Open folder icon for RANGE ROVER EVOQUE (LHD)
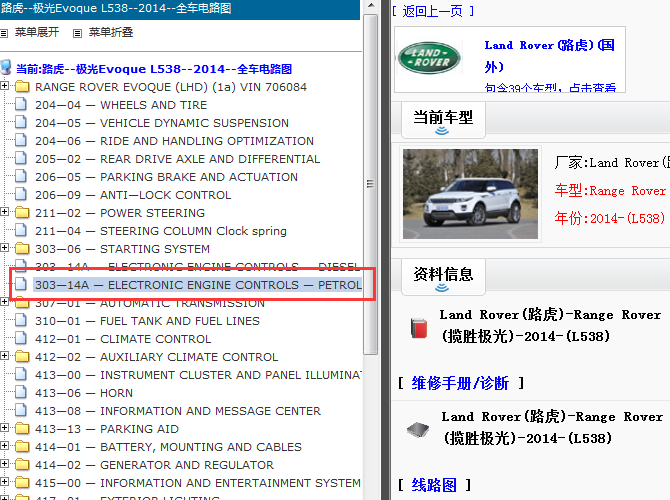 click(x=22, y=87)
